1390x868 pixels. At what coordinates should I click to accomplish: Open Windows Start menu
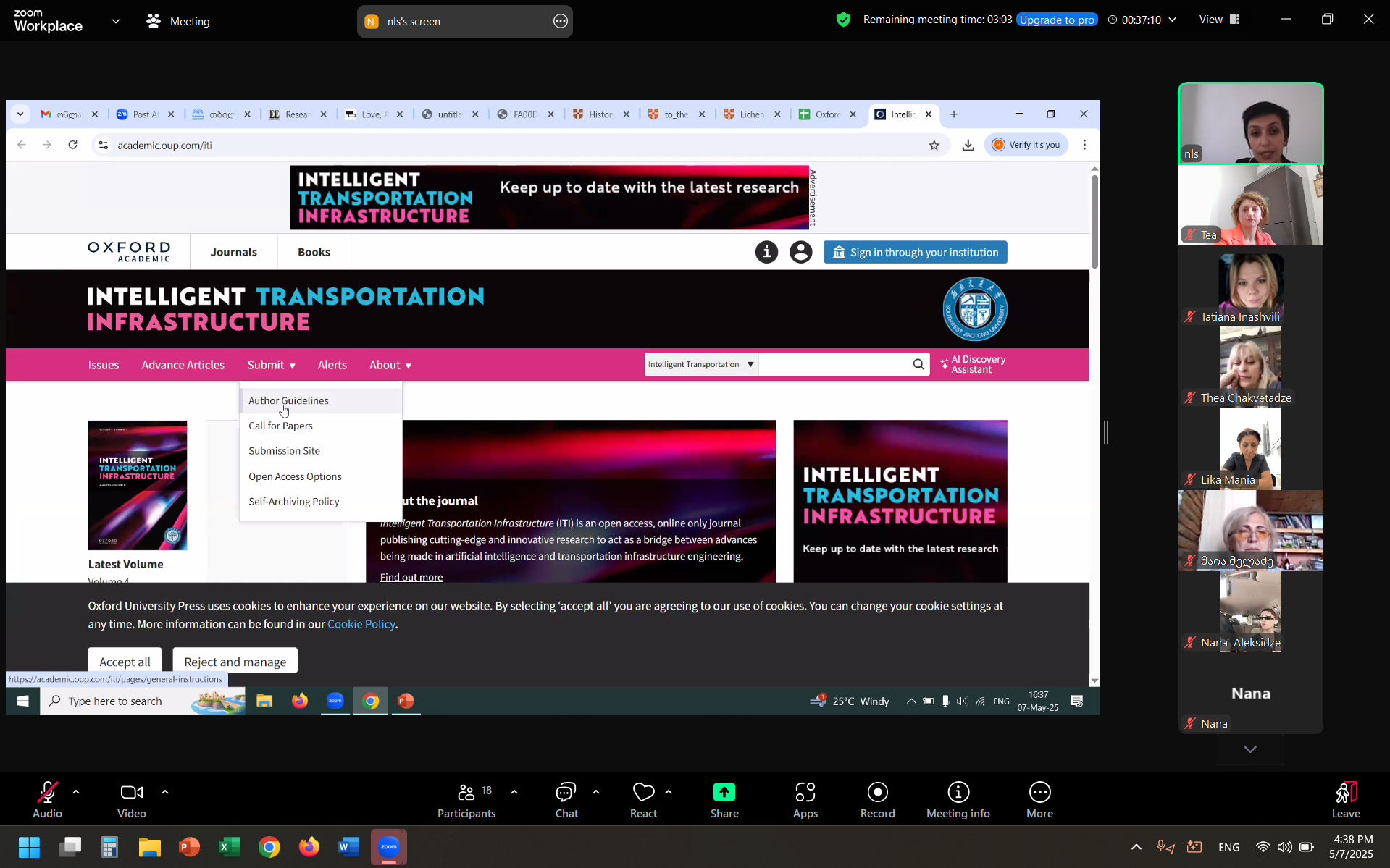tap(29, 847)
